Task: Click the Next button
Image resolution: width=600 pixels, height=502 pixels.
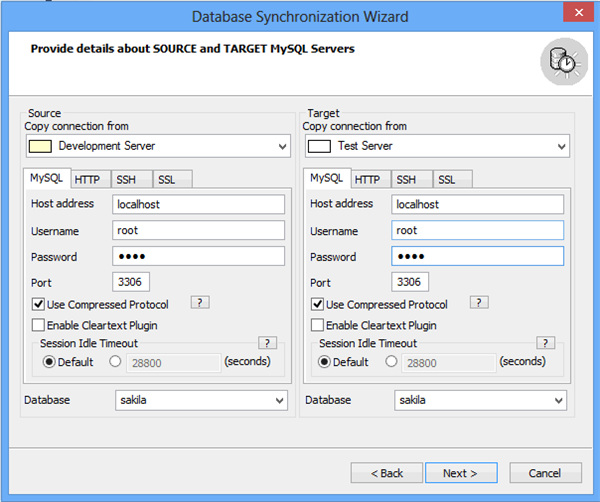Action: point(460,473)
